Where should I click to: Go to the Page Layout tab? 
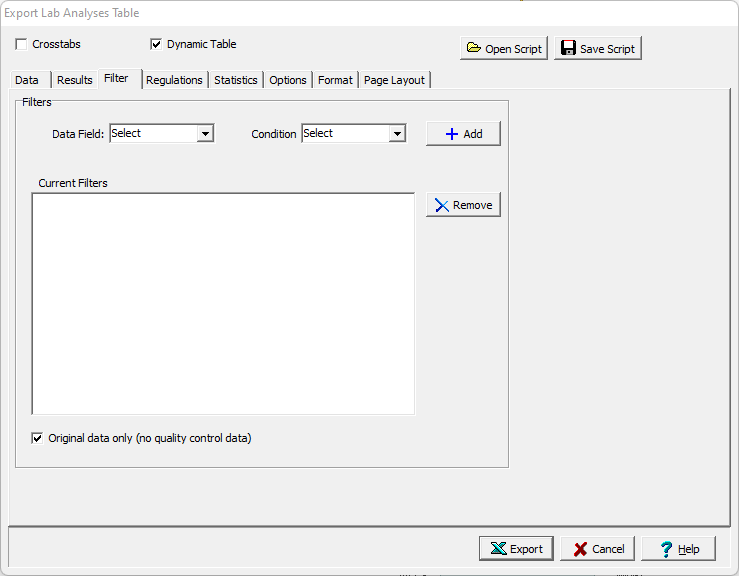click(394, 80)
